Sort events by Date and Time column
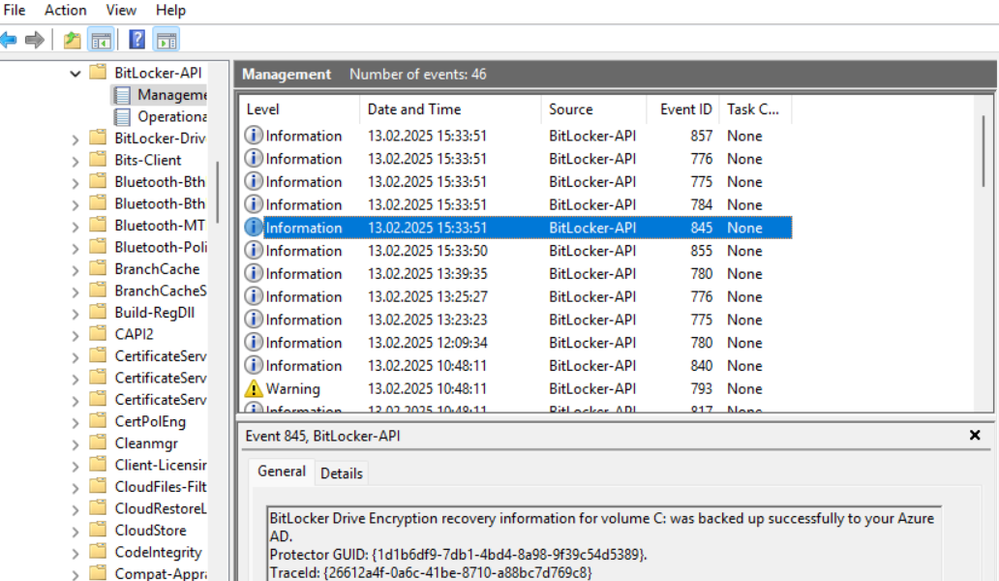This screenshot has width=999, height=581. click(x=450, y=110)
